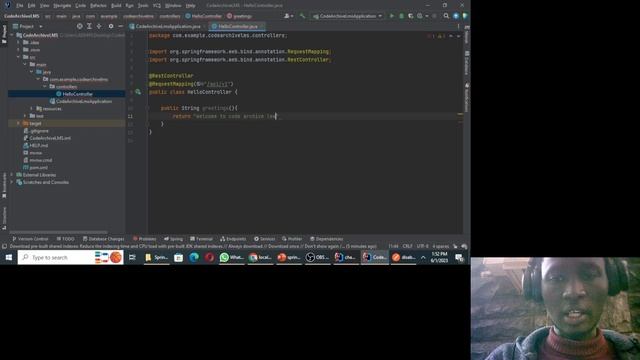The width and height of the screenshot is (640, 360).
Task: Open the Problems tool window
Action: click(144, 239)
